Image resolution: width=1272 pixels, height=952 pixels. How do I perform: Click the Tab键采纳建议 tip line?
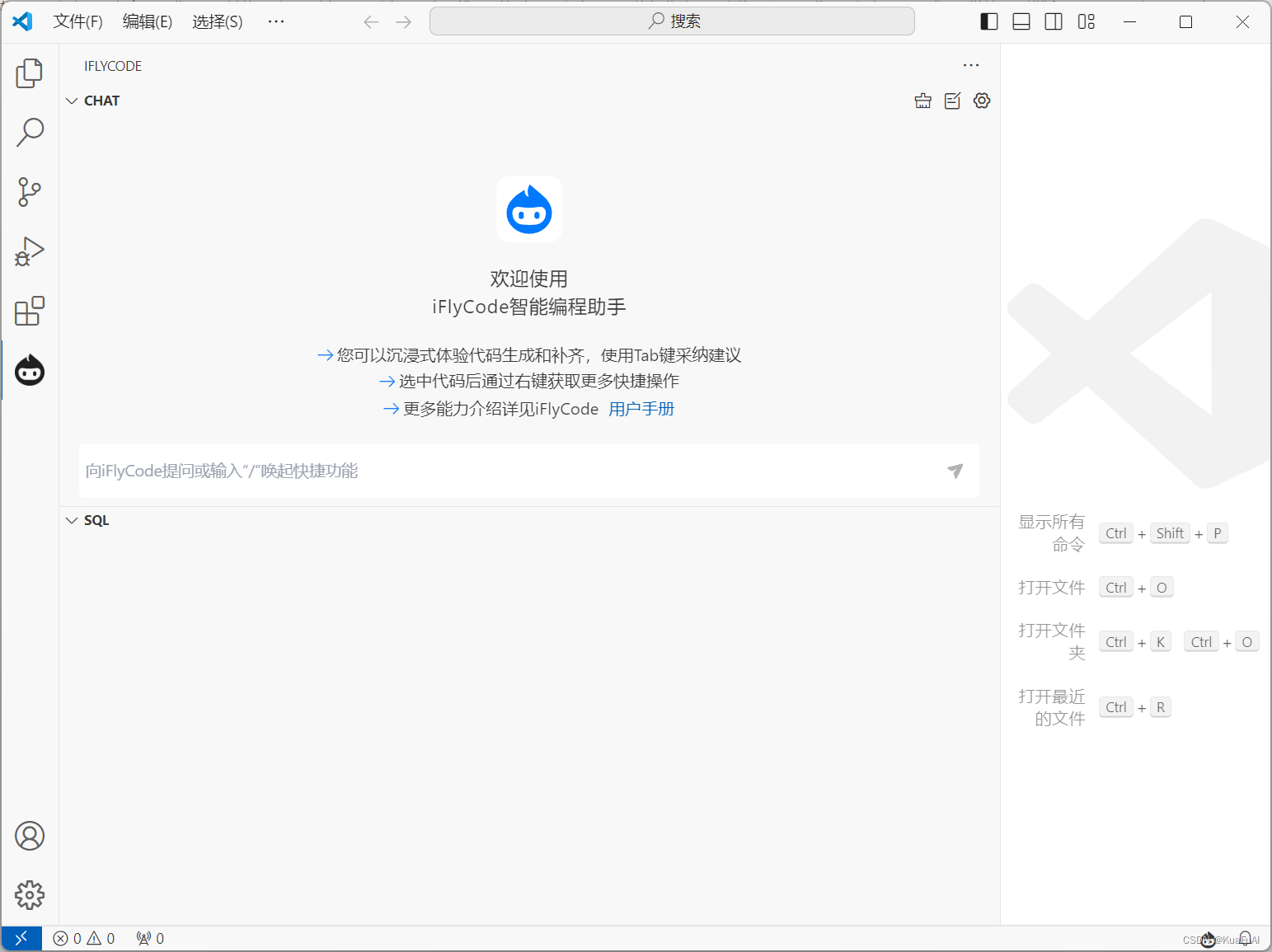point(529,355)
